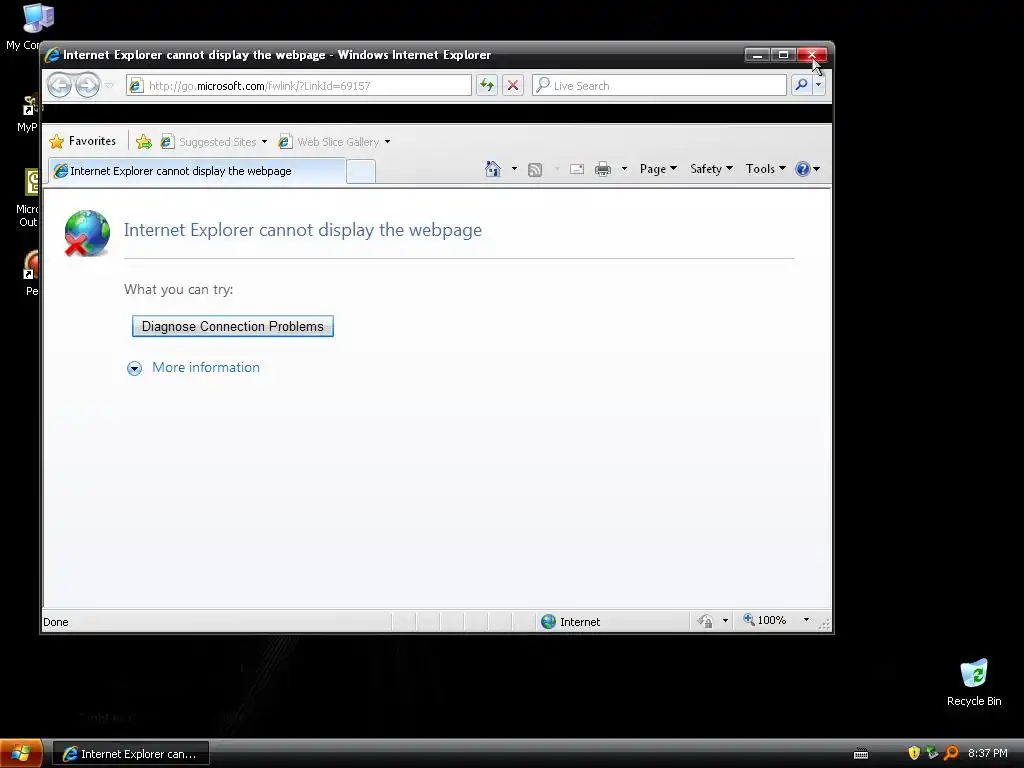Open the Page menu
The image size is (1024, 768).
tap(658, 169)
